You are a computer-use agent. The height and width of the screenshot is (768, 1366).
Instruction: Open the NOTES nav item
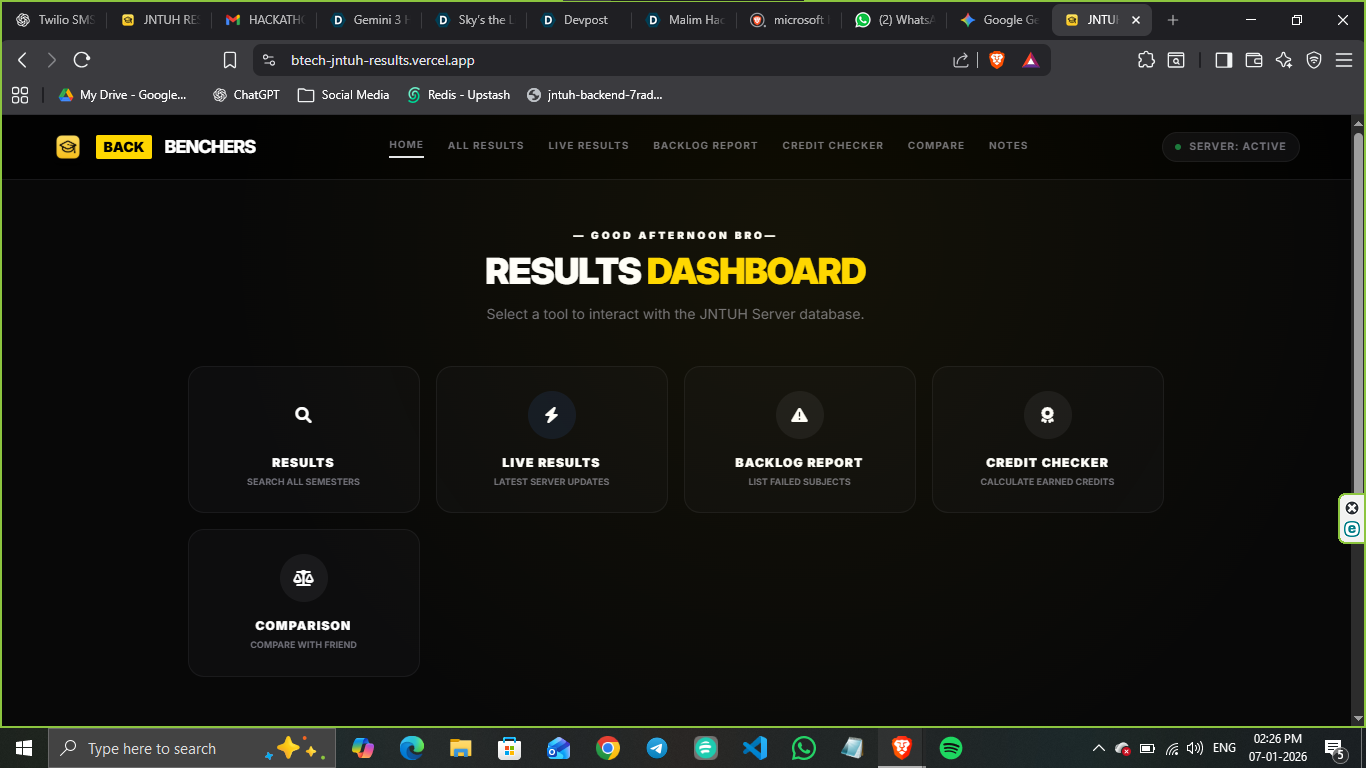point(1008,146)
